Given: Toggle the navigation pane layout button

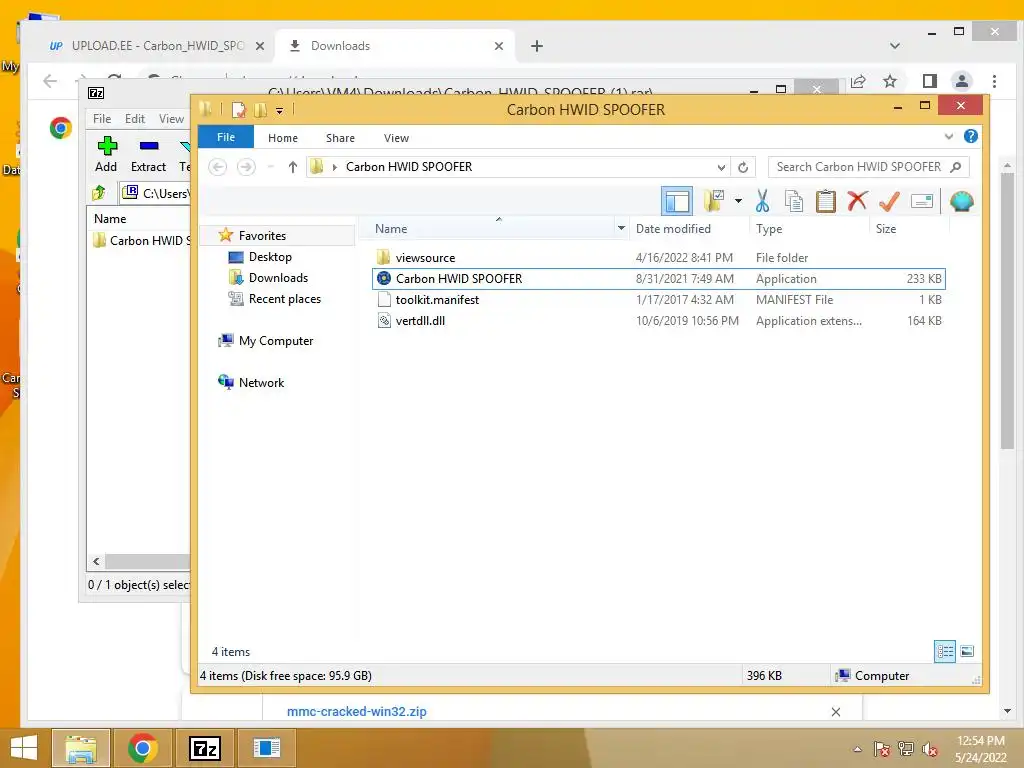Looking at the screenshot, I should point(677,201).
